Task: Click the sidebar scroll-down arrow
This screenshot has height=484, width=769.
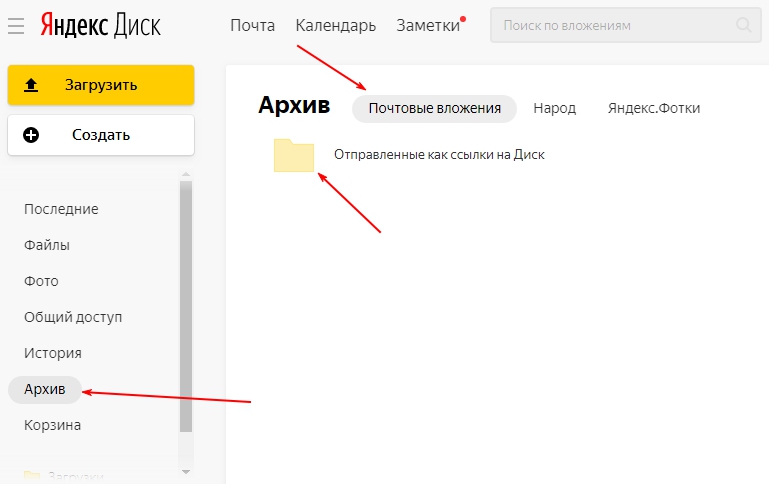Action: (x=186, y=472)
